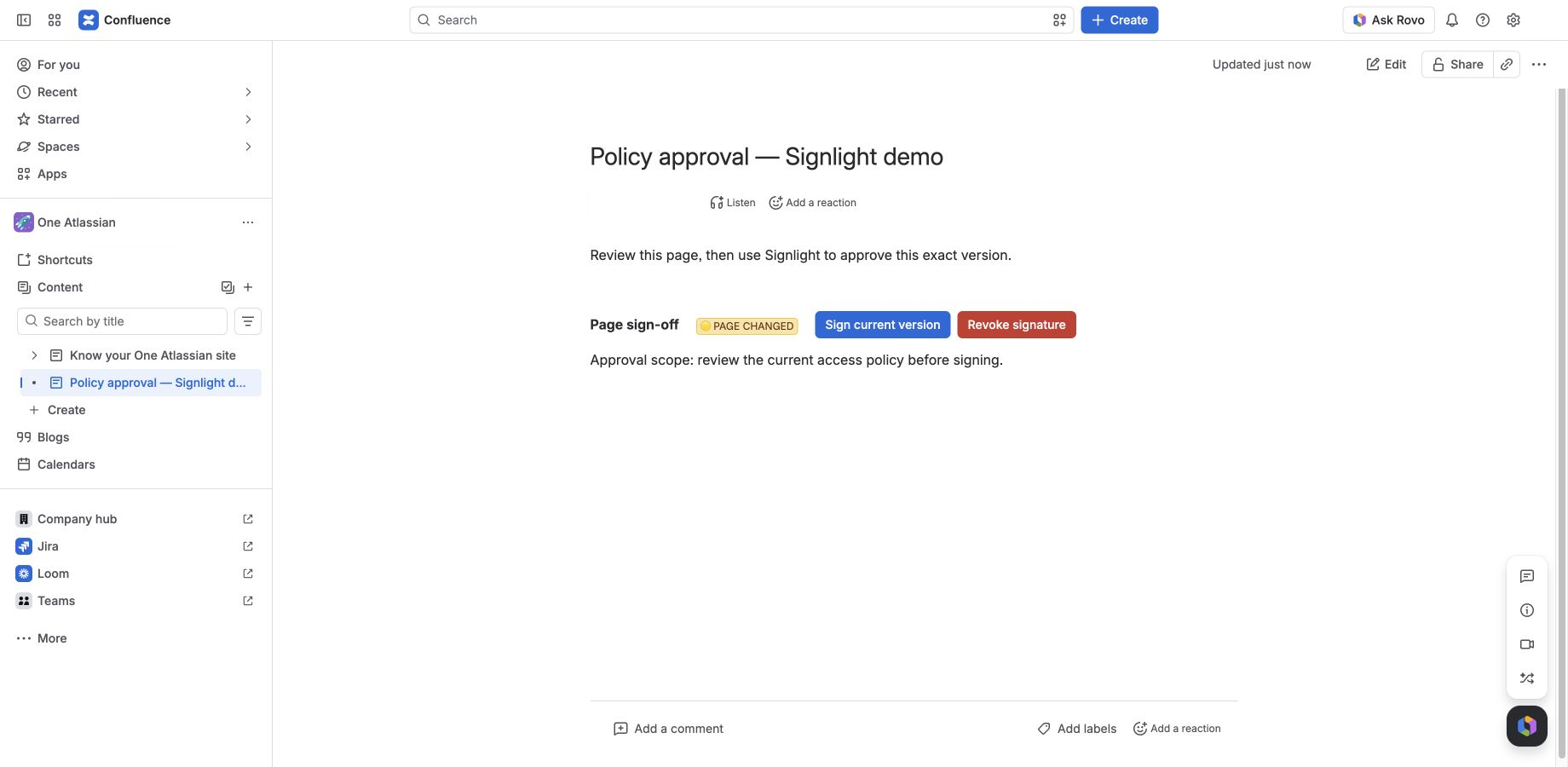
Task: Select Policy approval — Signlight page in tree
Action: click(x=141, y=383)
